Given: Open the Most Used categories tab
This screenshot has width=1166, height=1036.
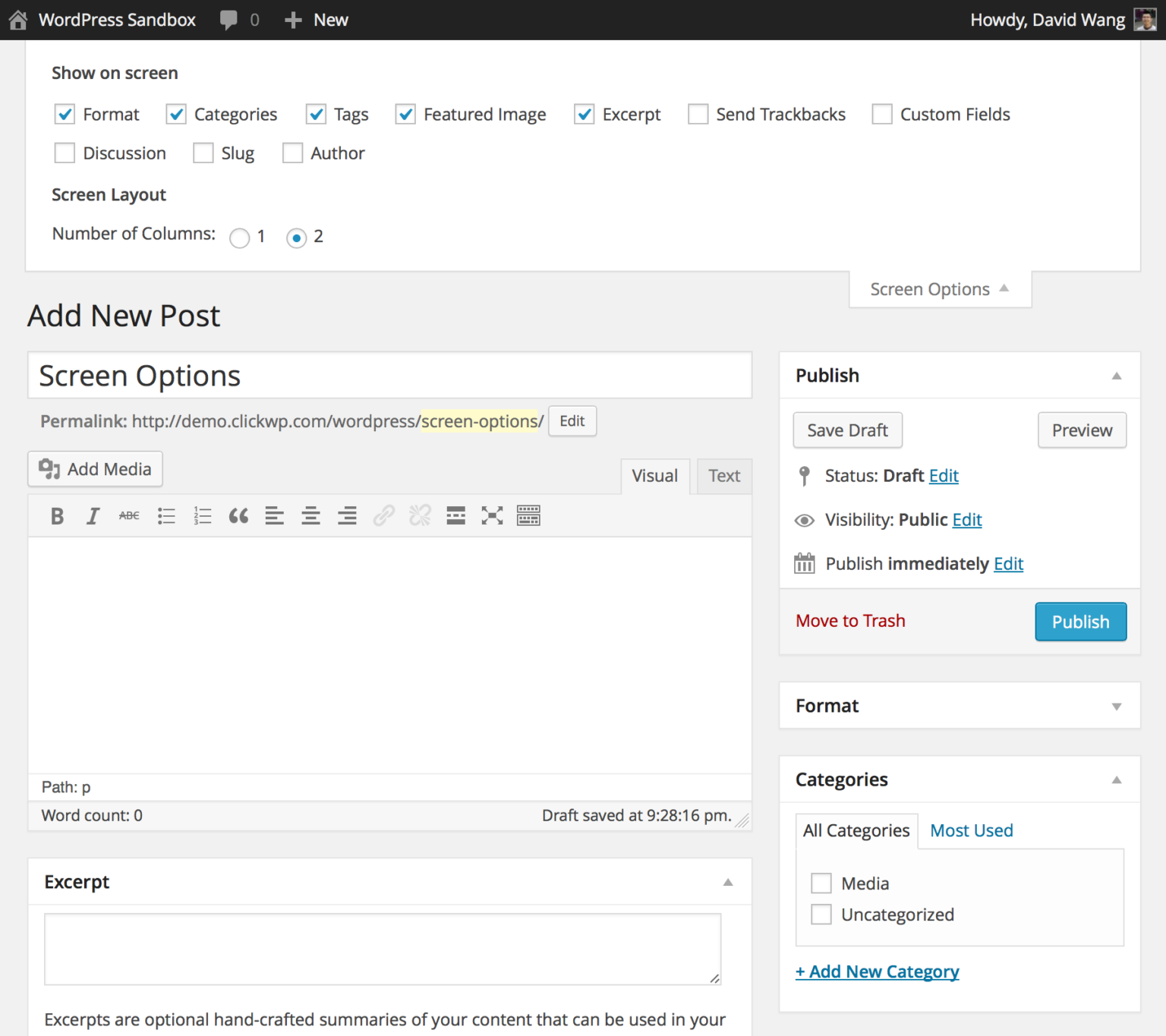Looking at the screenshot, I should point(971,830).
